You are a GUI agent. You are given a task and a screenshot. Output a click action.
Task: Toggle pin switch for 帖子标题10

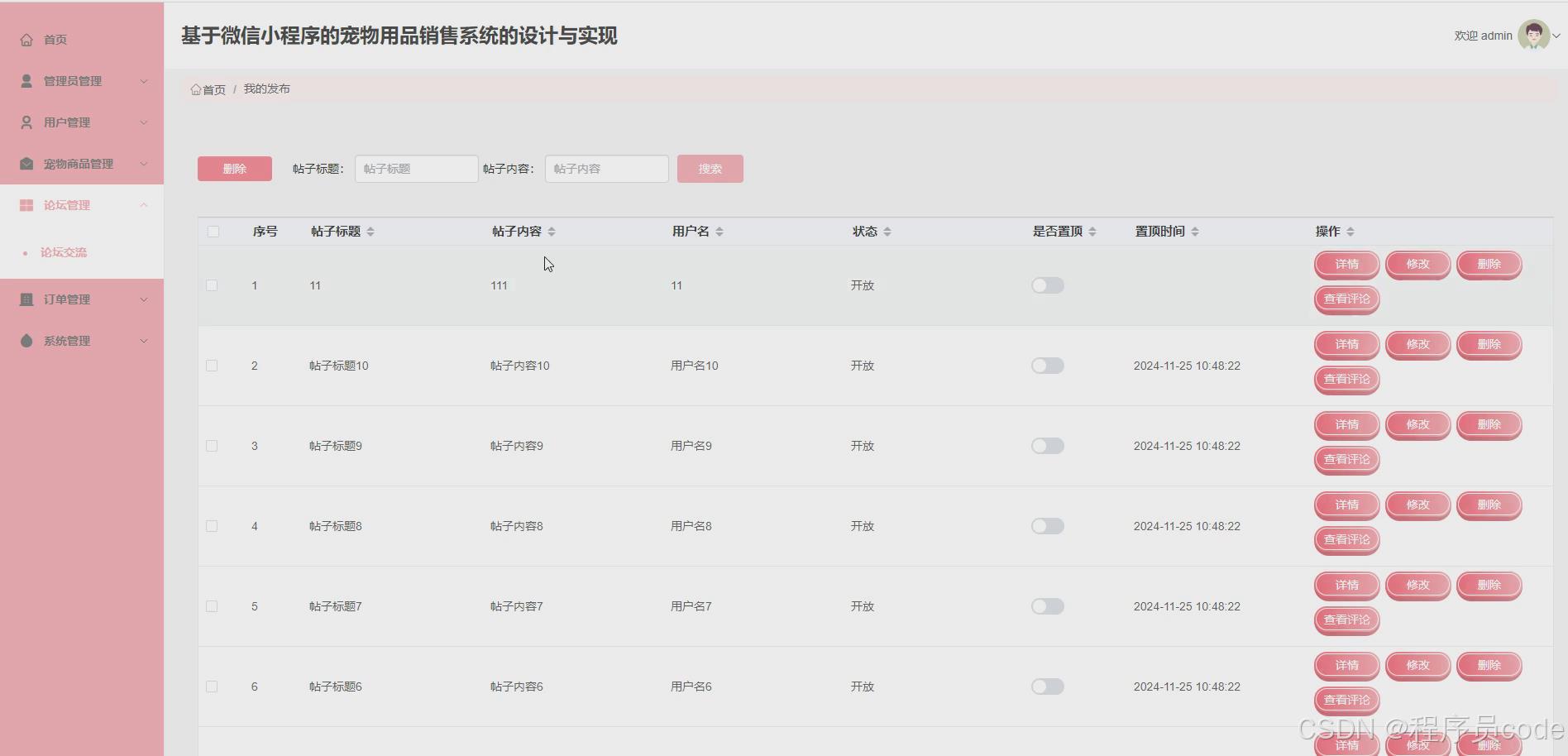(1047, 365)
